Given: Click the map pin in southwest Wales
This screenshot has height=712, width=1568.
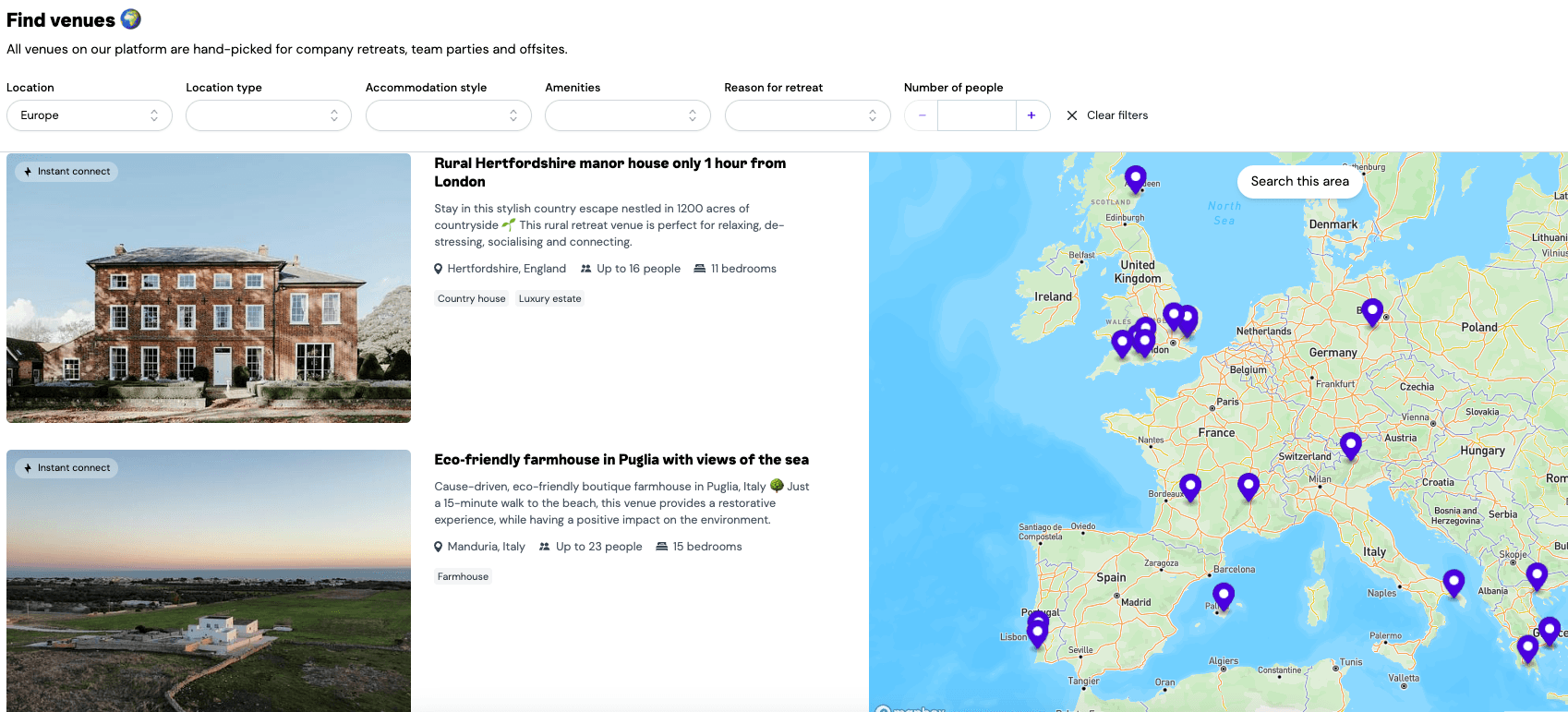Looking at the screenshot, I should [1121, 343].
